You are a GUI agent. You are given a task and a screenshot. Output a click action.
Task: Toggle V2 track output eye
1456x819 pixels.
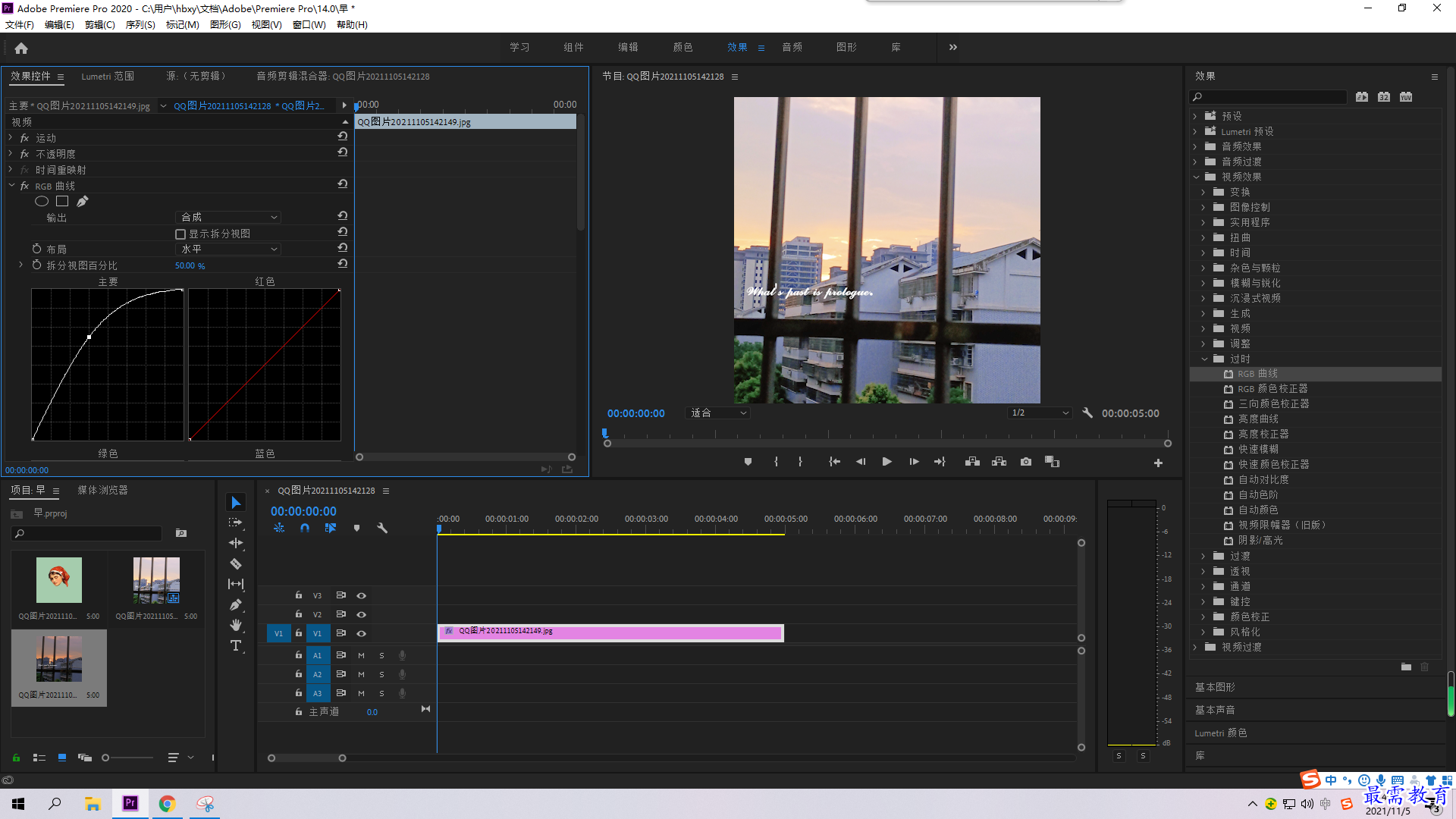point(362,614)
